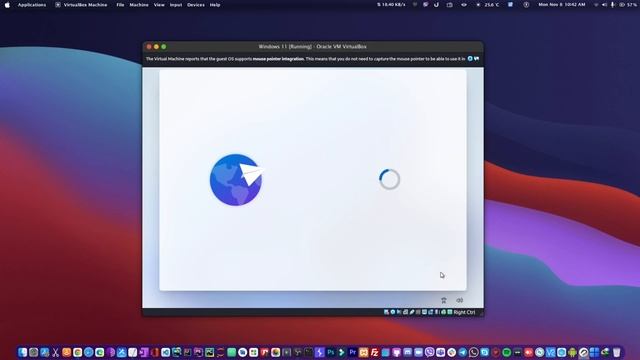640x360 pixels.
Task: Open Viber from the dock
Action: (x=429, y=352)
